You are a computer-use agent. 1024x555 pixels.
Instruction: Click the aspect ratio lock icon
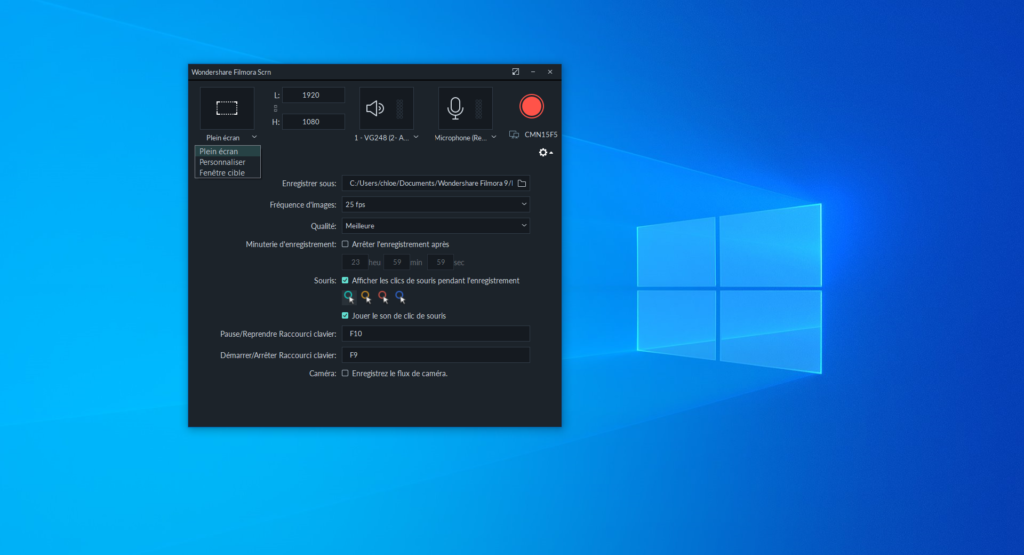pos(276,108)
